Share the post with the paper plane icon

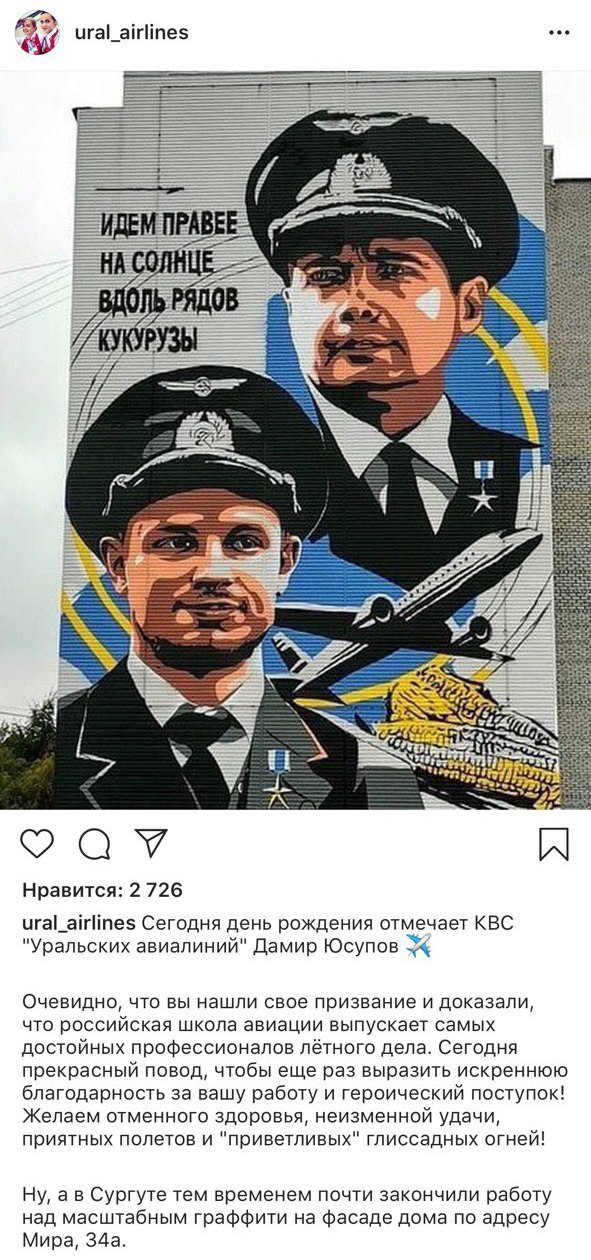click(x=150, y=842)
